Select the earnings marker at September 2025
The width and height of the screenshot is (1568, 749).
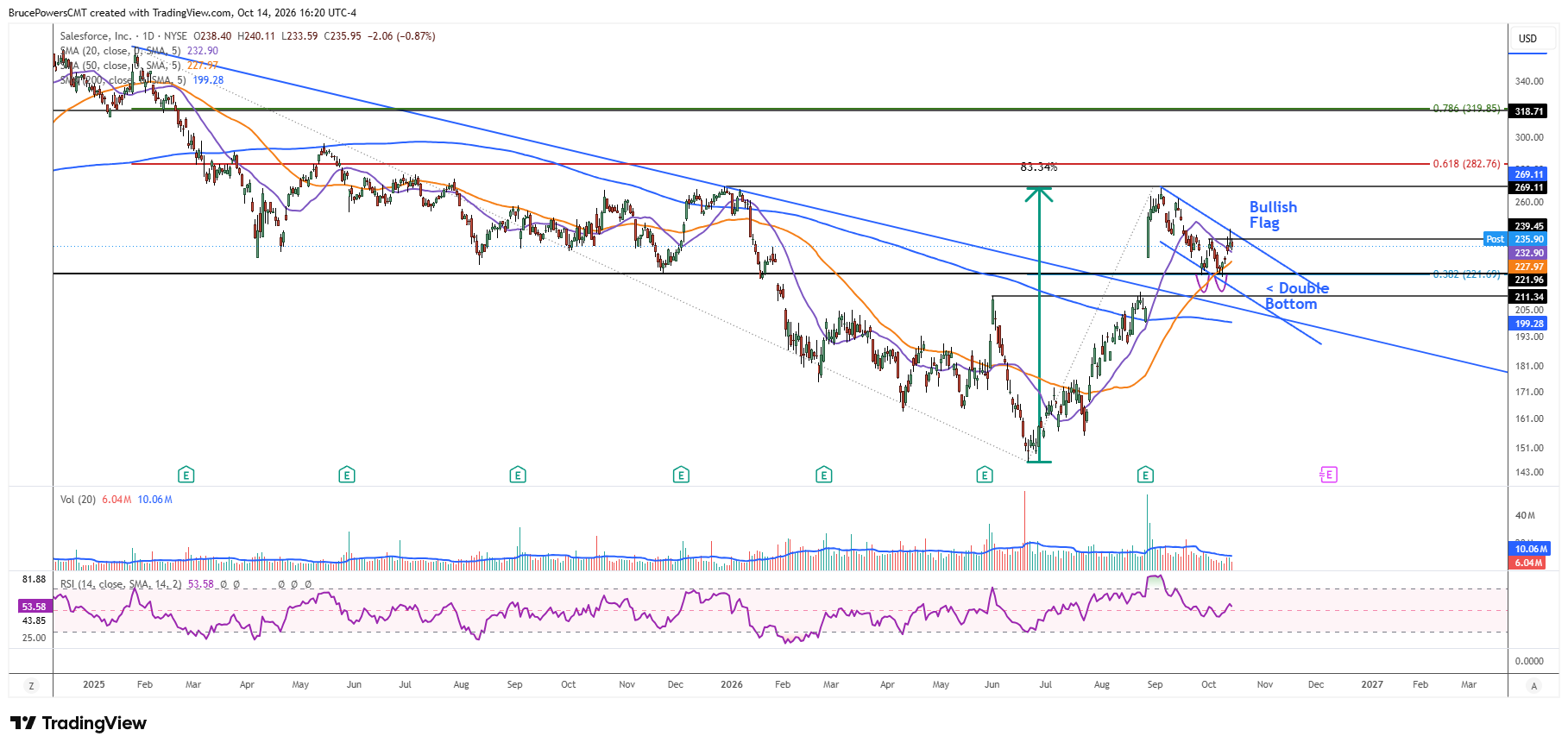click(x=518, y=475)
